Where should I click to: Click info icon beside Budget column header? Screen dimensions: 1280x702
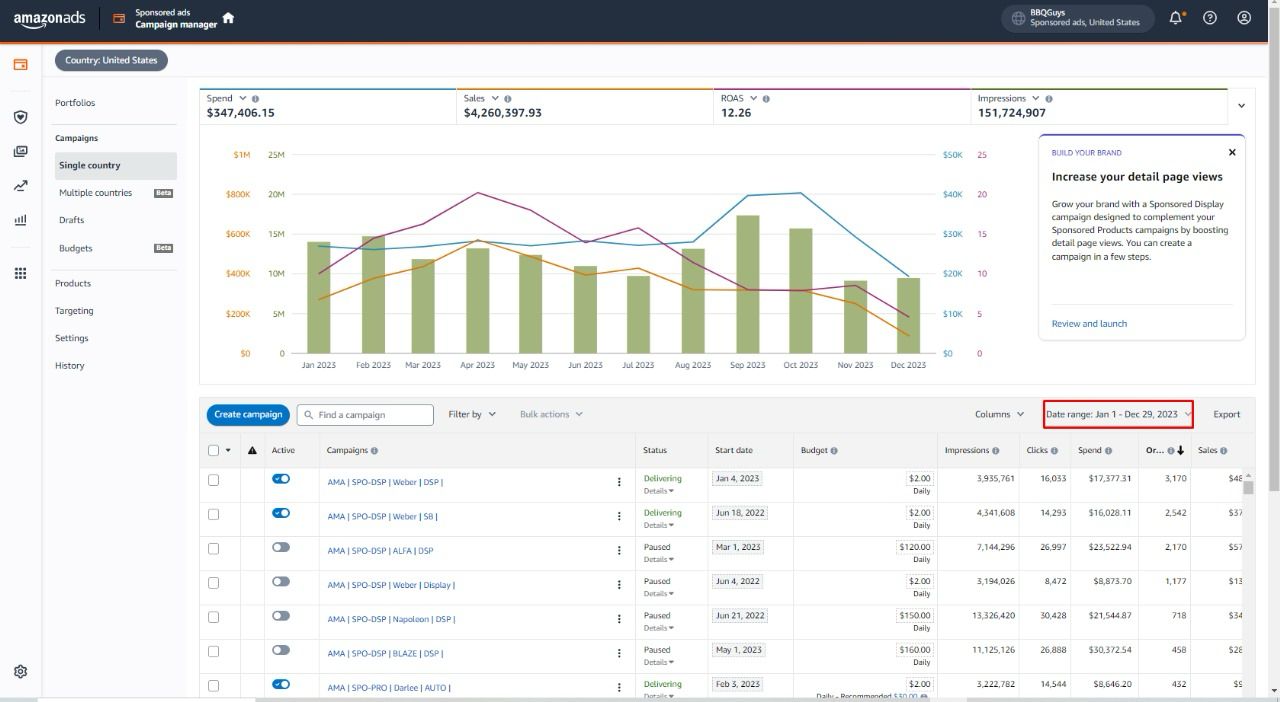tap(834, 451)
